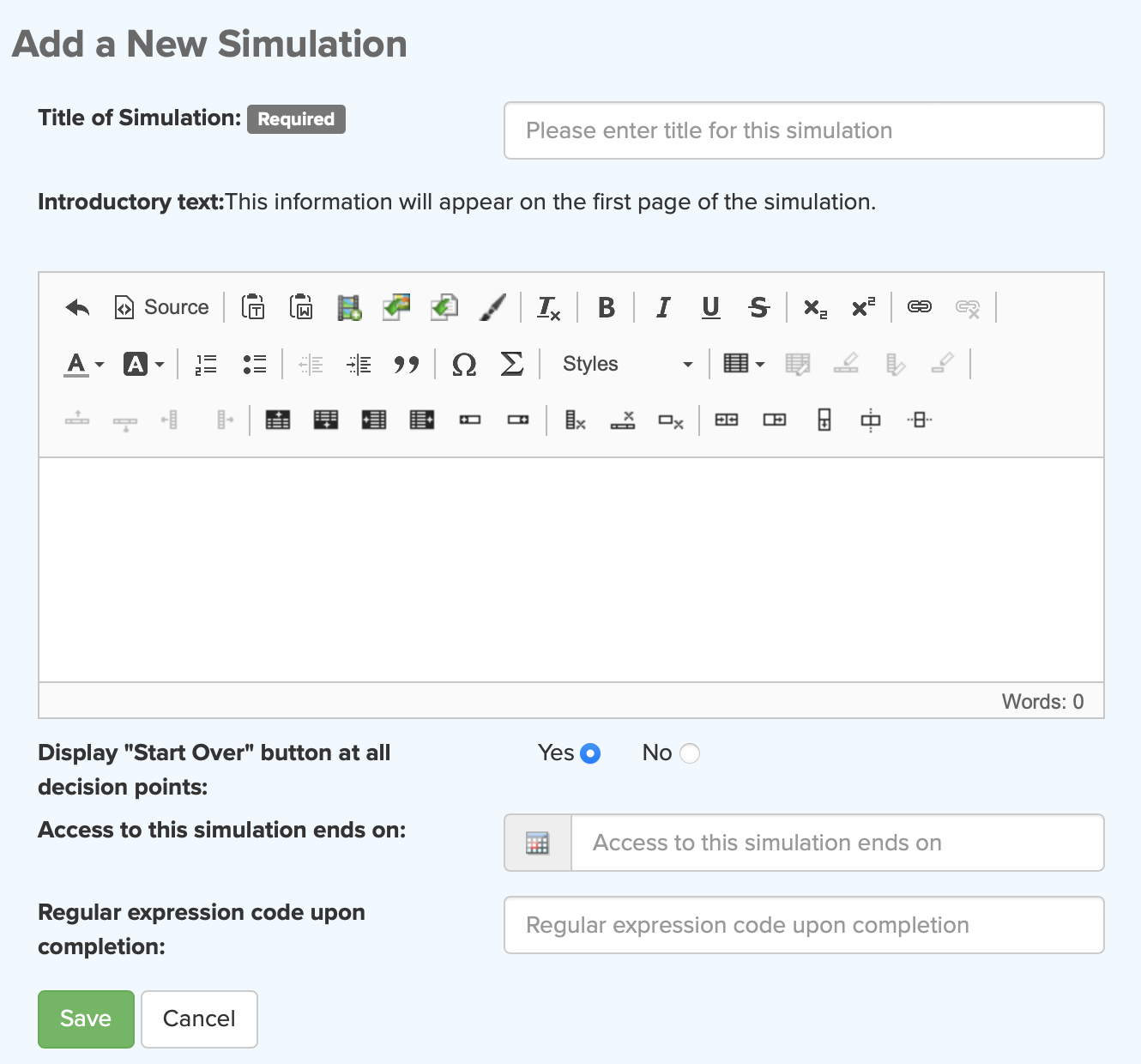Open the table insert dropdown
Viewport: 1141px width, 1064px height.
744,365
